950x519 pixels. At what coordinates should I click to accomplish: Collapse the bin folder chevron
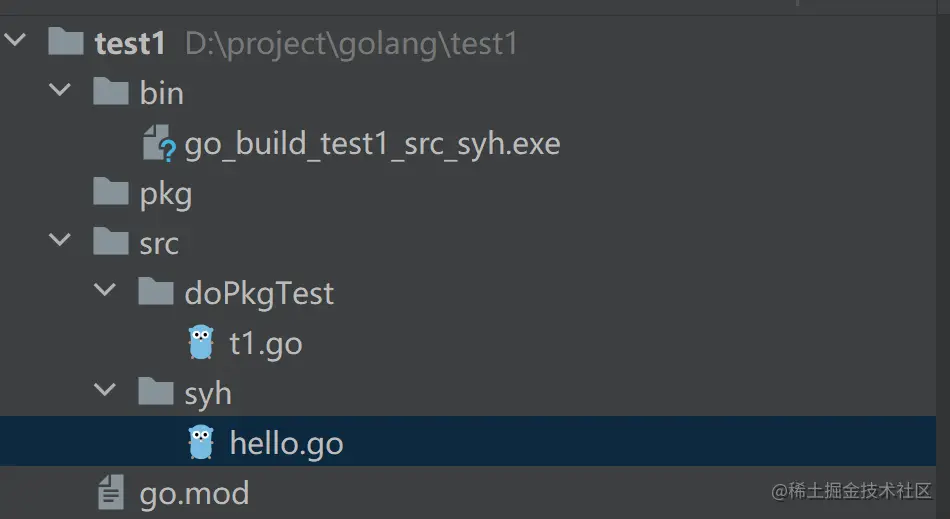tap(59, 90)
